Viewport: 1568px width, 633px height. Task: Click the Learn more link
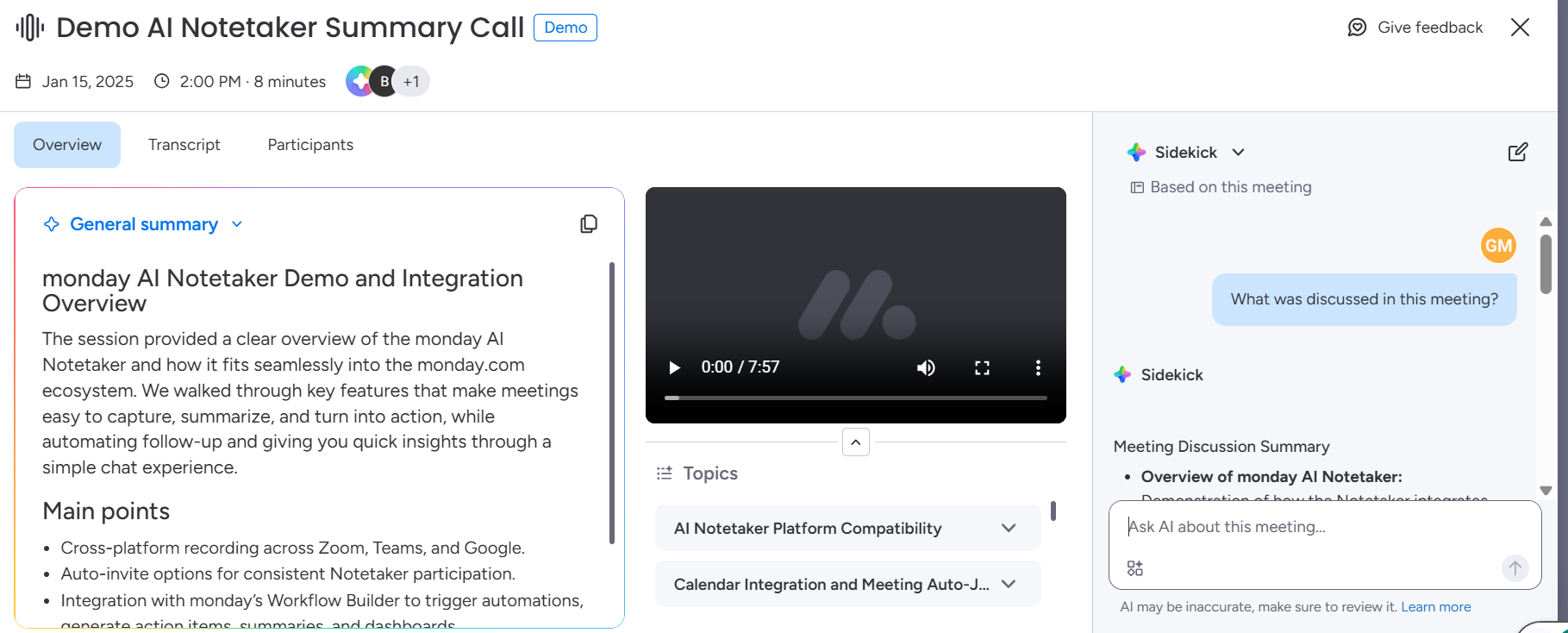(x=1435, y=606)
